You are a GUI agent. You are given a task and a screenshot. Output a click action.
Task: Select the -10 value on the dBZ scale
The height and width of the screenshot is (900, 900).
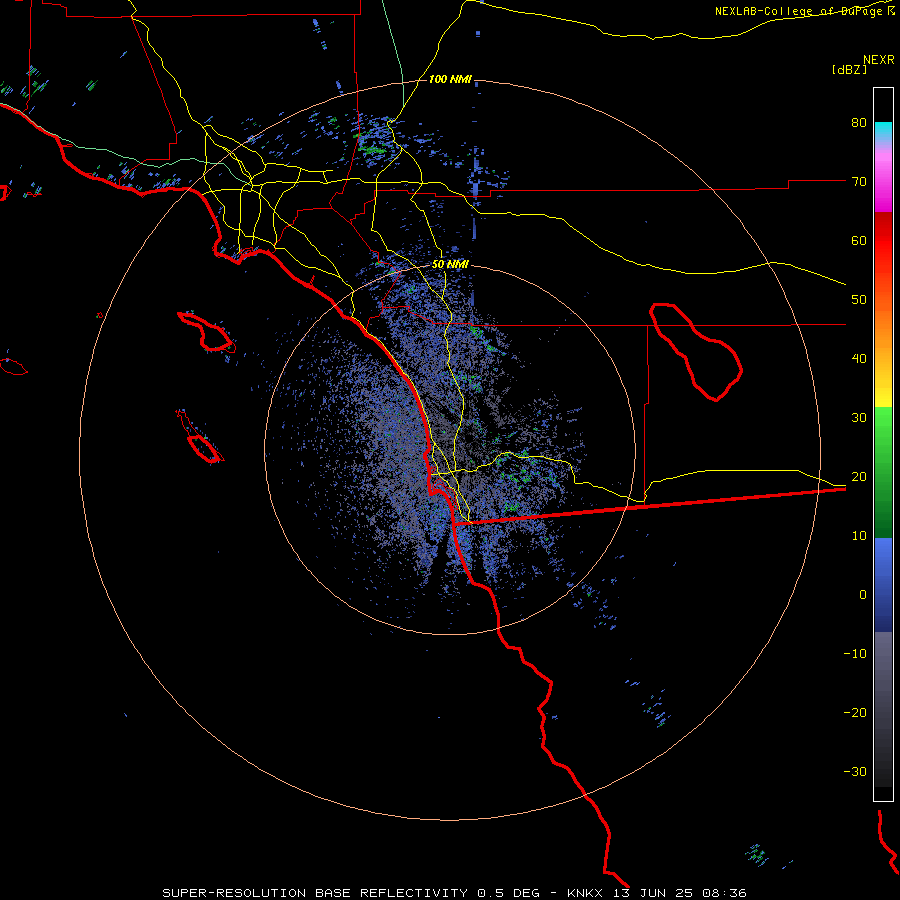(x=855, y=653)
